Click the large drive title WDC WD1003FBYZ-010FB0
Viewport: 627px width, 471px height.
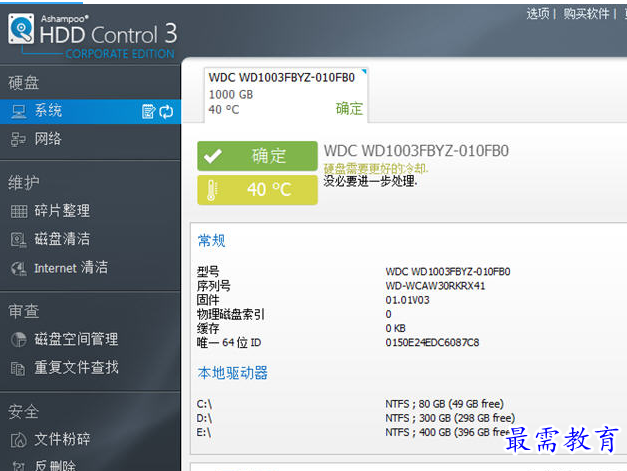point(416,151)
